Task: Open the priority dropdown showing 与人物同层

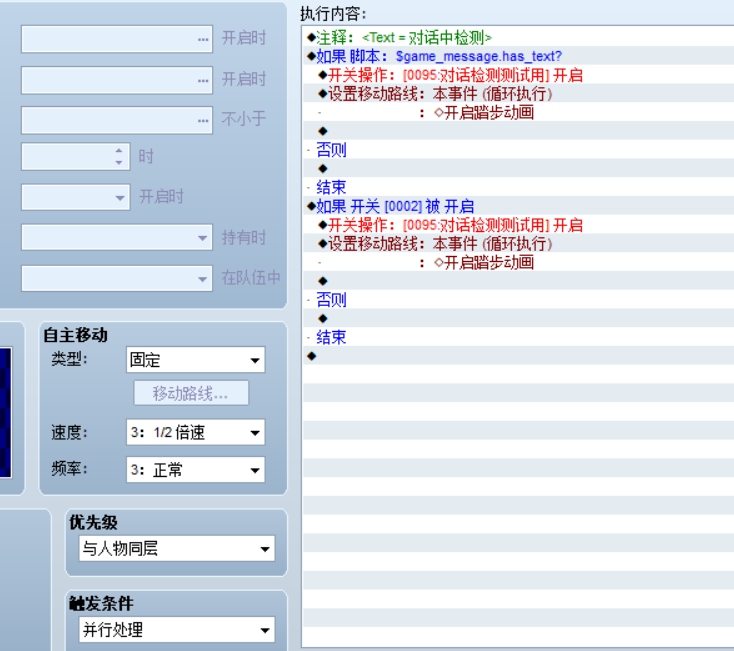Action: [177, 548]
